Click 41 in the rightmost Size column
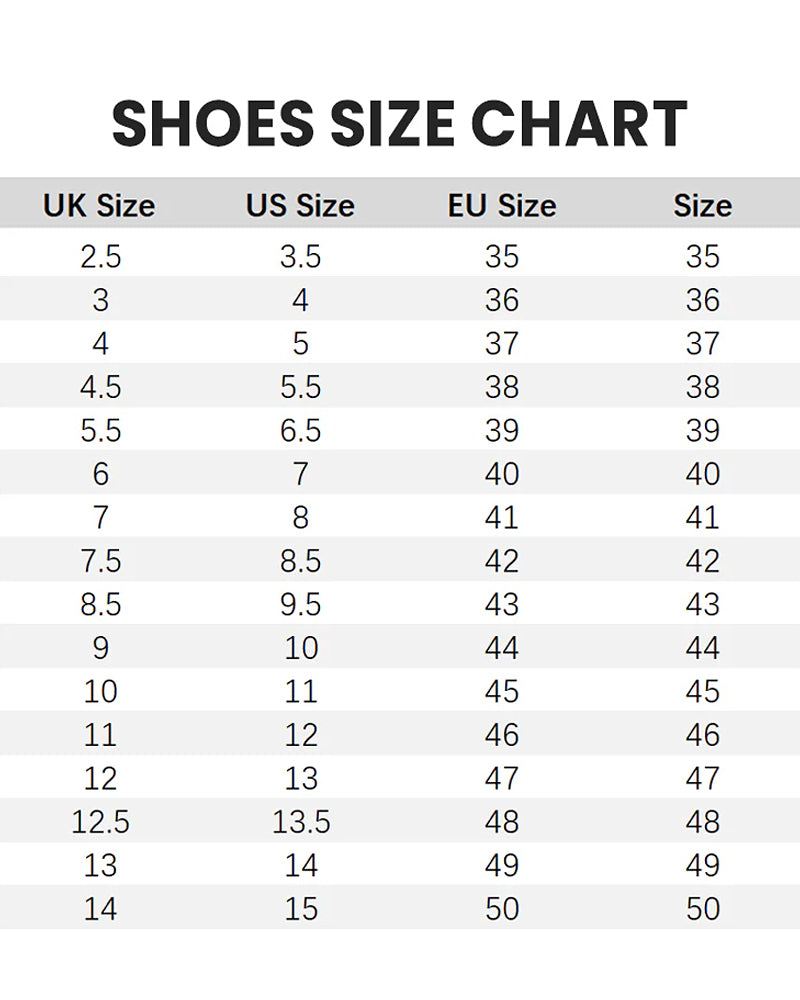 (x=703, y=518)
